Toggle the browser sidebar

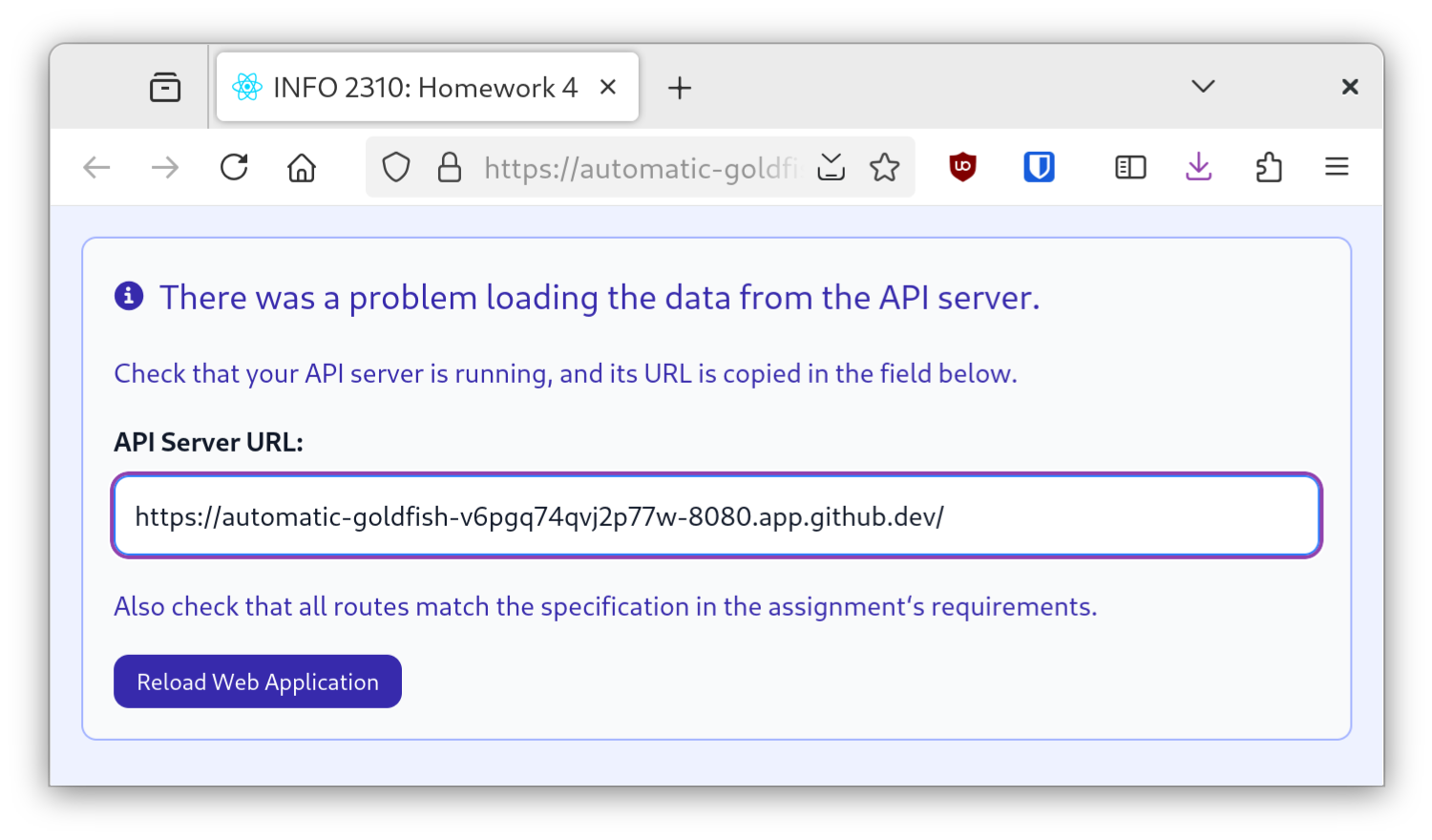[x=1129, y=167]
